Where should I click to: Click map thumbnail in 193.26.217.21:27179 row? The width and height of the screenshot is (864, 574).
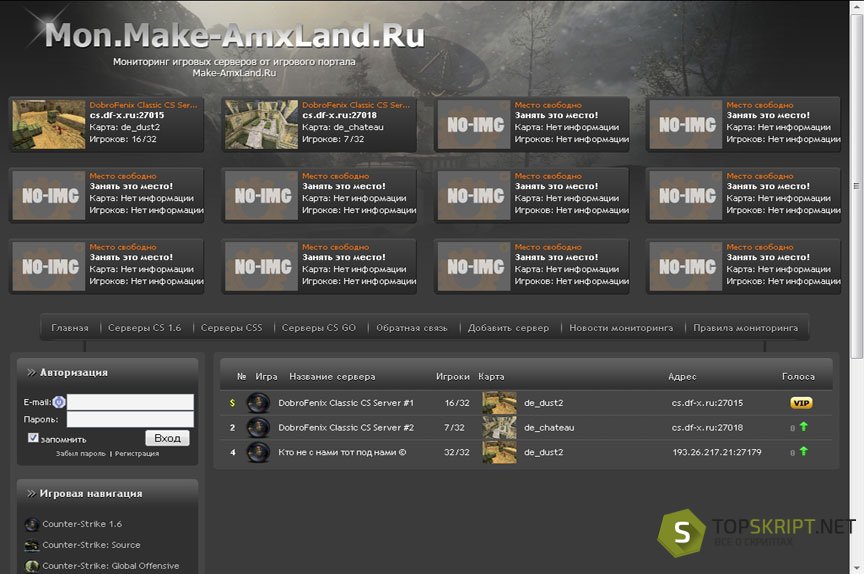tap(499, 452)
